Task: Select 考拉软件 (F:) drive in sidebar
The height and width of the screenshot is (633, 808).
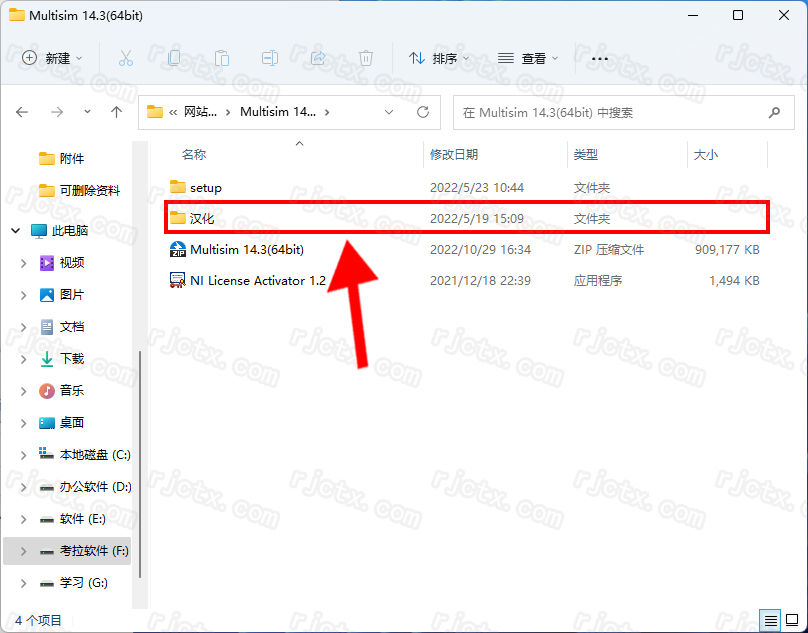Action: pos(94,551)
